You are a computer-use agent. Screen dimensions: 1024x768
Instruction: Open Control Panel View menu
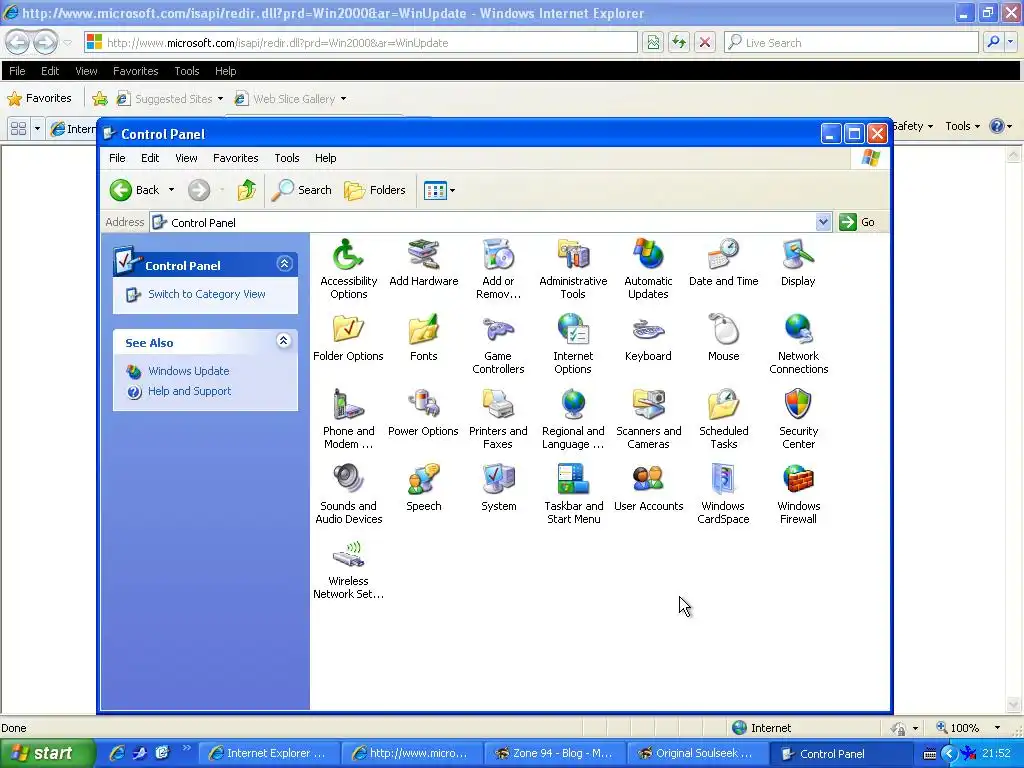[186, 158]
